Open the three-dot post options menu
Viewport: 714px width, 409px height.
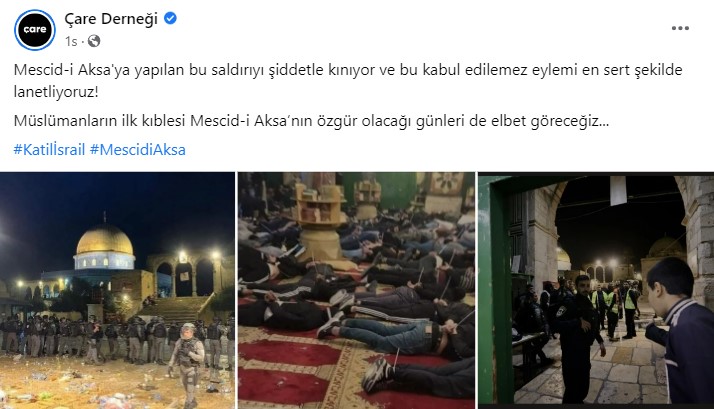tap(680, 28)
